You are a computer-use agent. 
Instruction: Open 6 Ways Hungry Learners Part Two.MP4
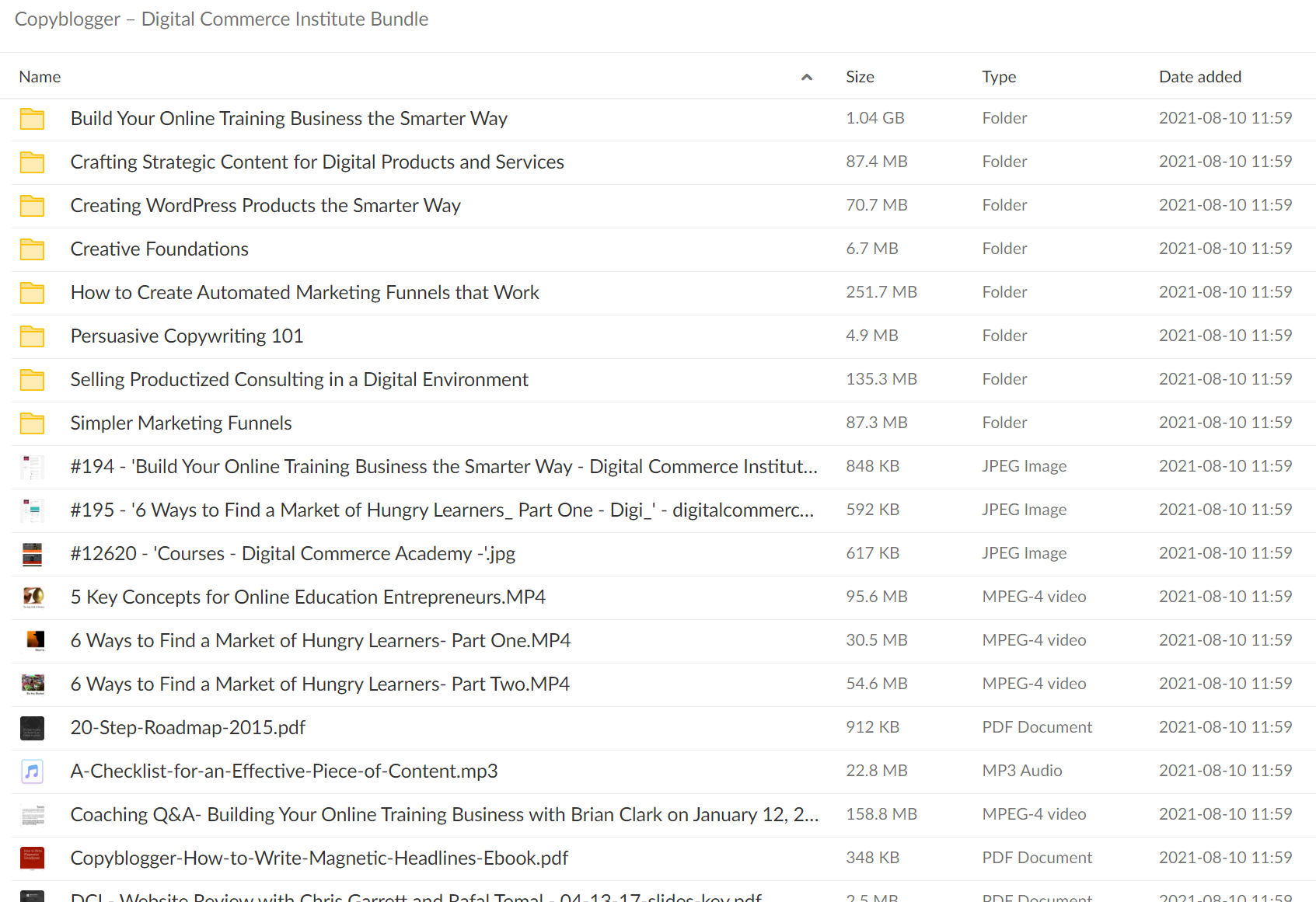point(320,684)
